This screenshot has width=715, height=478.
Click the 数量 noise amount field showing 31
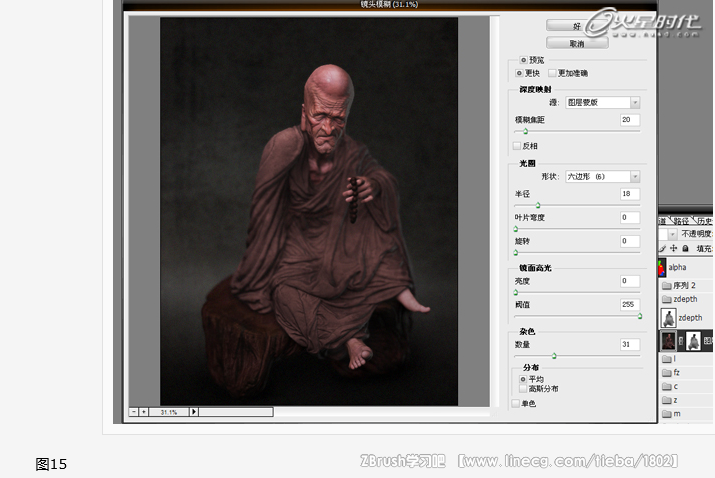(x=630, y=344)
